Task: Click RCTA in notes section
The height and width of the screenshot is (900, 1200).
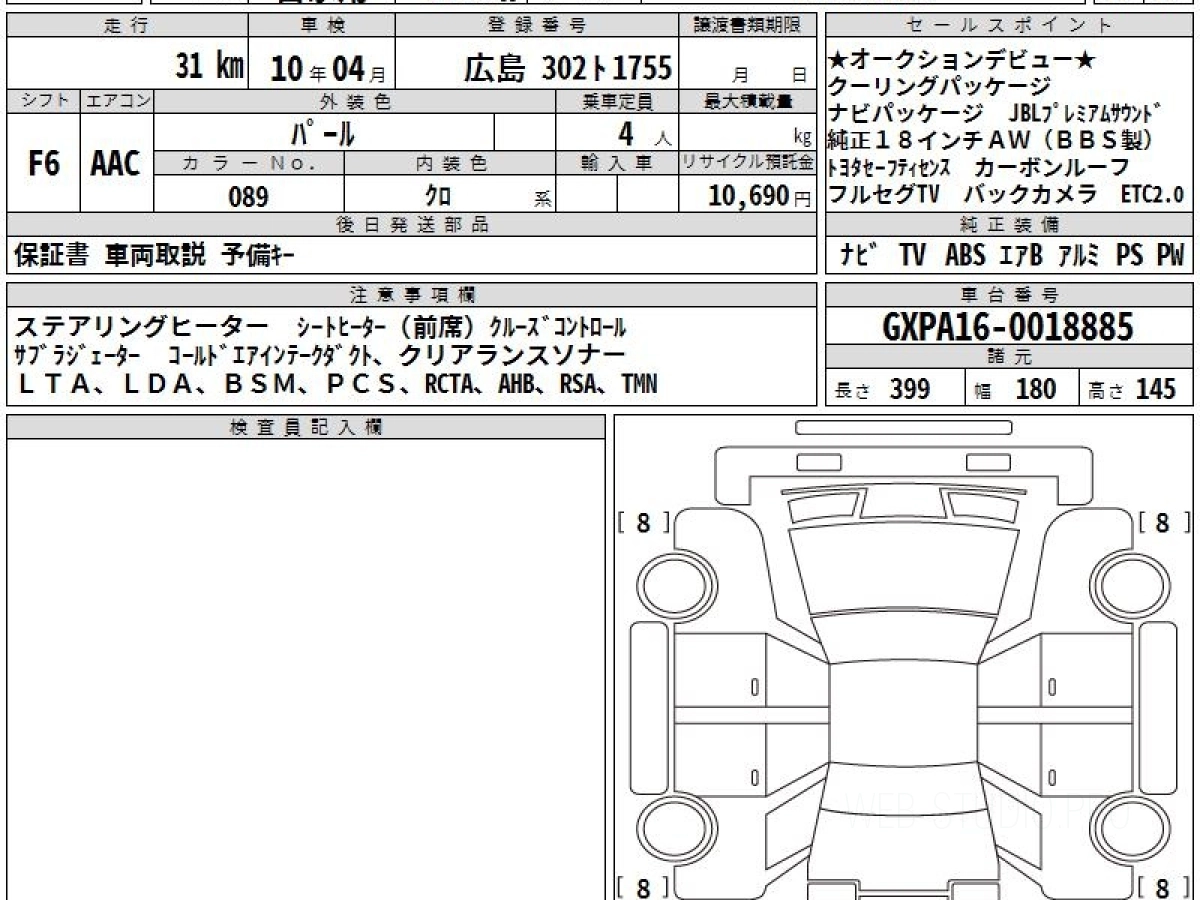Action: click(x=450, y=384)
